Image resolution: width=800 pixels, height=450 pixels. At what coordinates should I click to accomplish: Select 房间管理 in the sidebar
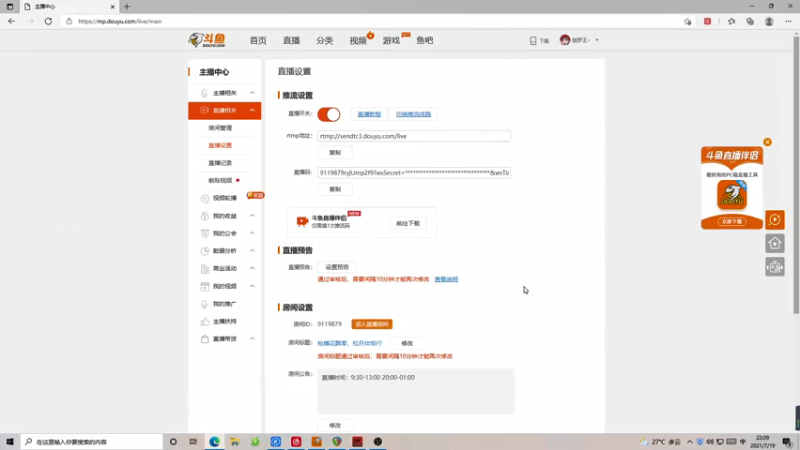pos(220,128)
